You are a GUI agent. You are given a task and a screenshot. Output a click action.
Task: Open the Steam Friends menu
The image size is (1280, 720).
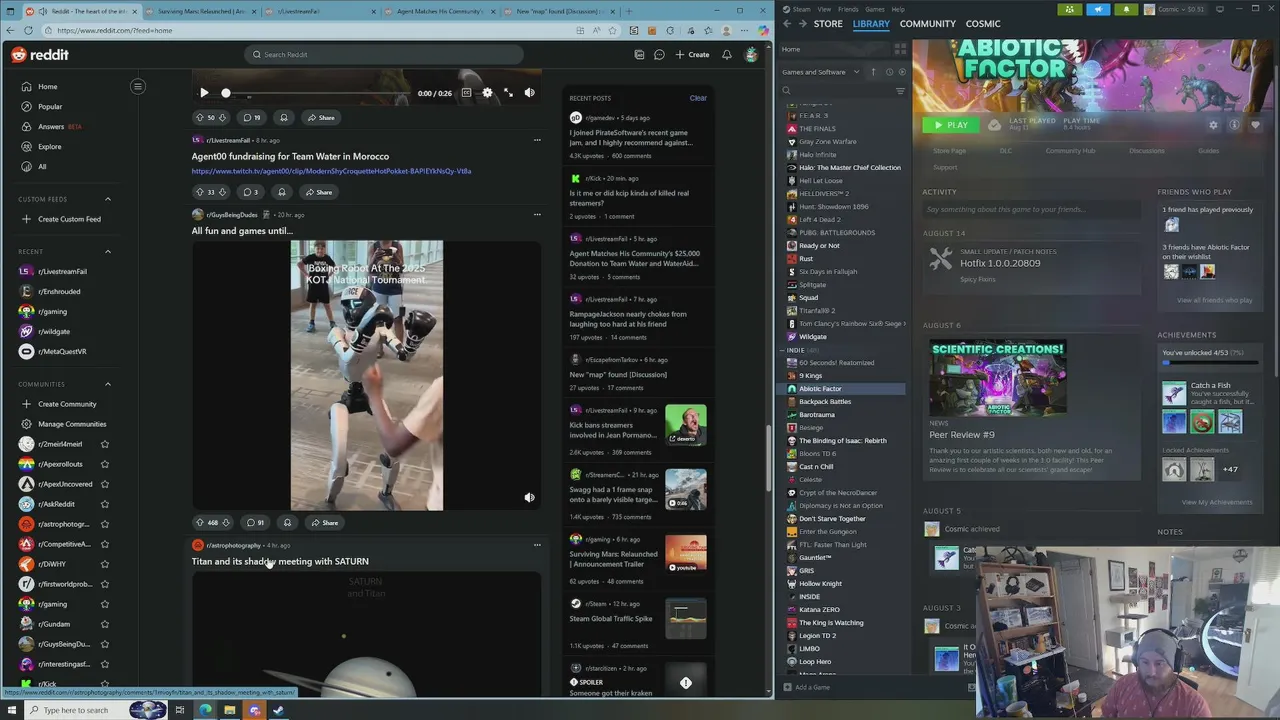click(x=848, y=9)
